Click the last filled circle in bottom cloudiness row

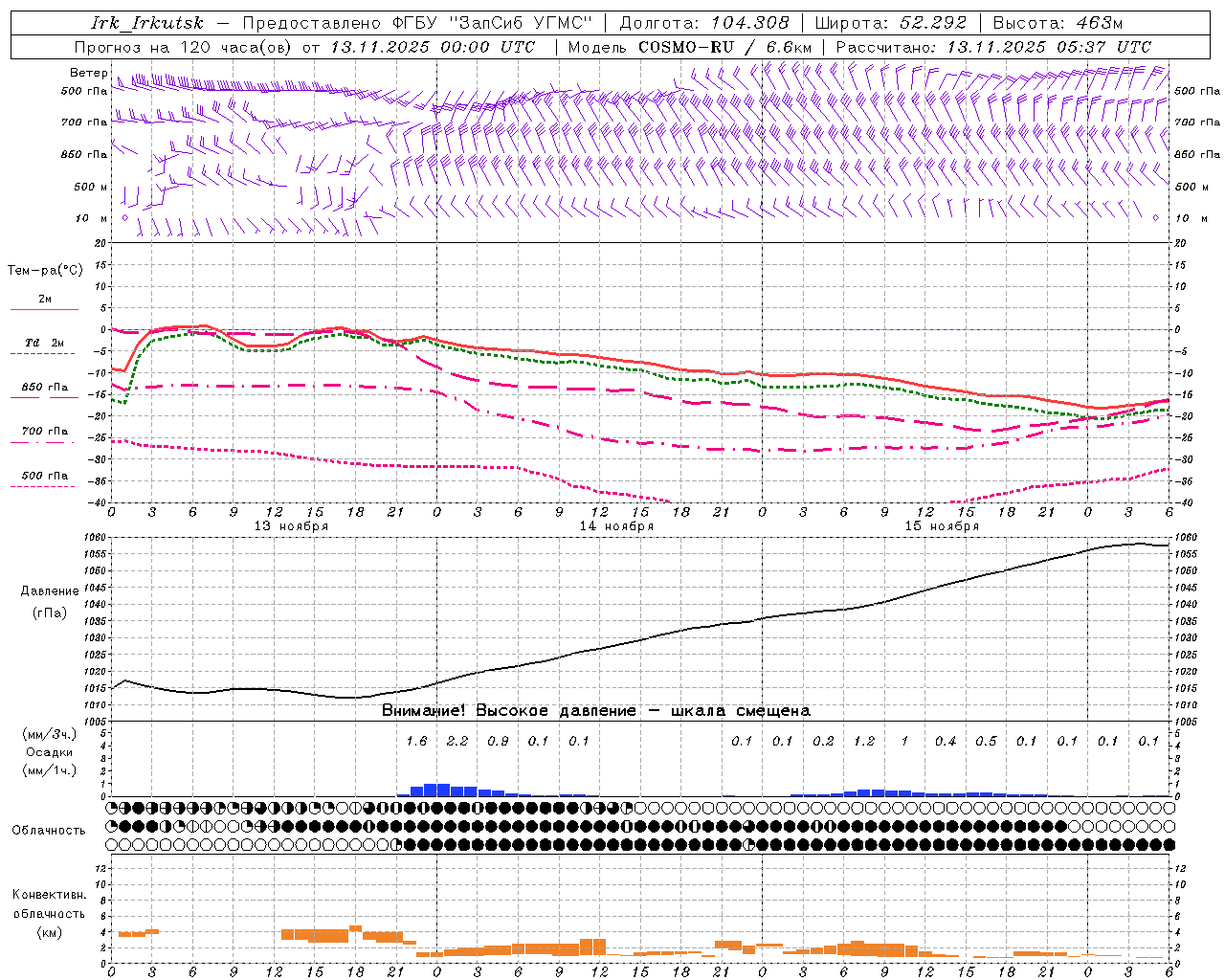click(1169, 844)
